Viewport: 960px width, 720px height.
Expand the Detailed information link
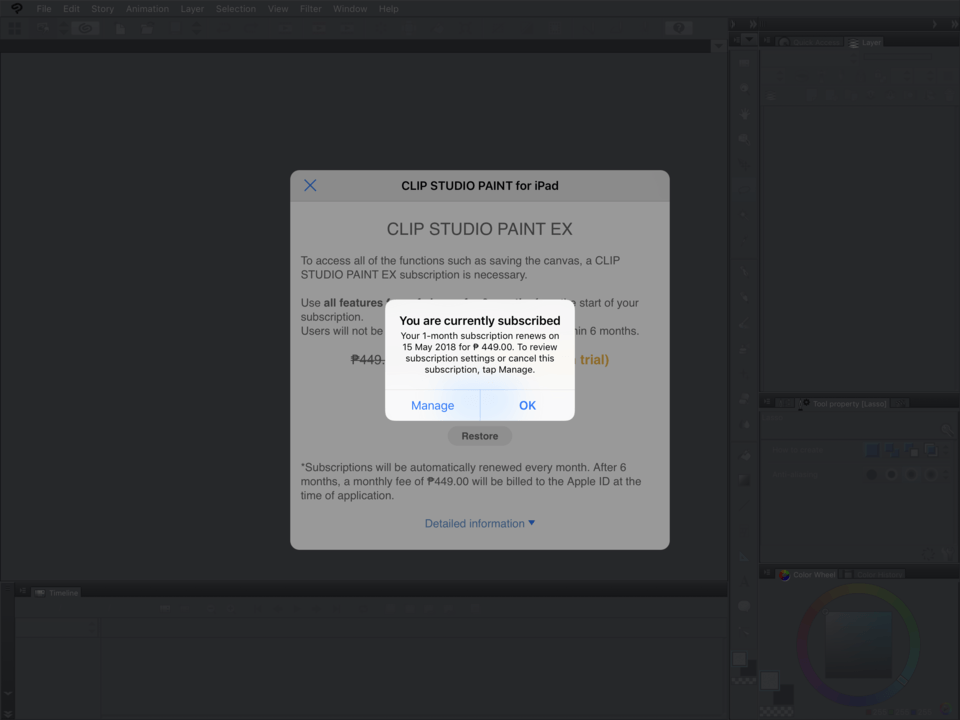pos(479,523)
